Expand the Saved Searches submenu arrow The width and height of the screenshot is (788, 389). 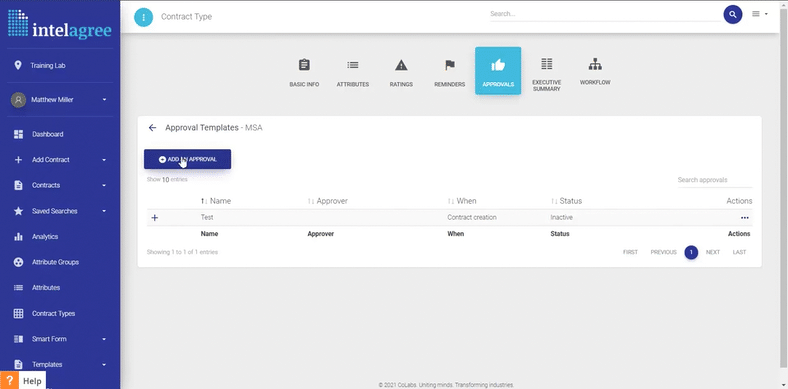point(105,211)
